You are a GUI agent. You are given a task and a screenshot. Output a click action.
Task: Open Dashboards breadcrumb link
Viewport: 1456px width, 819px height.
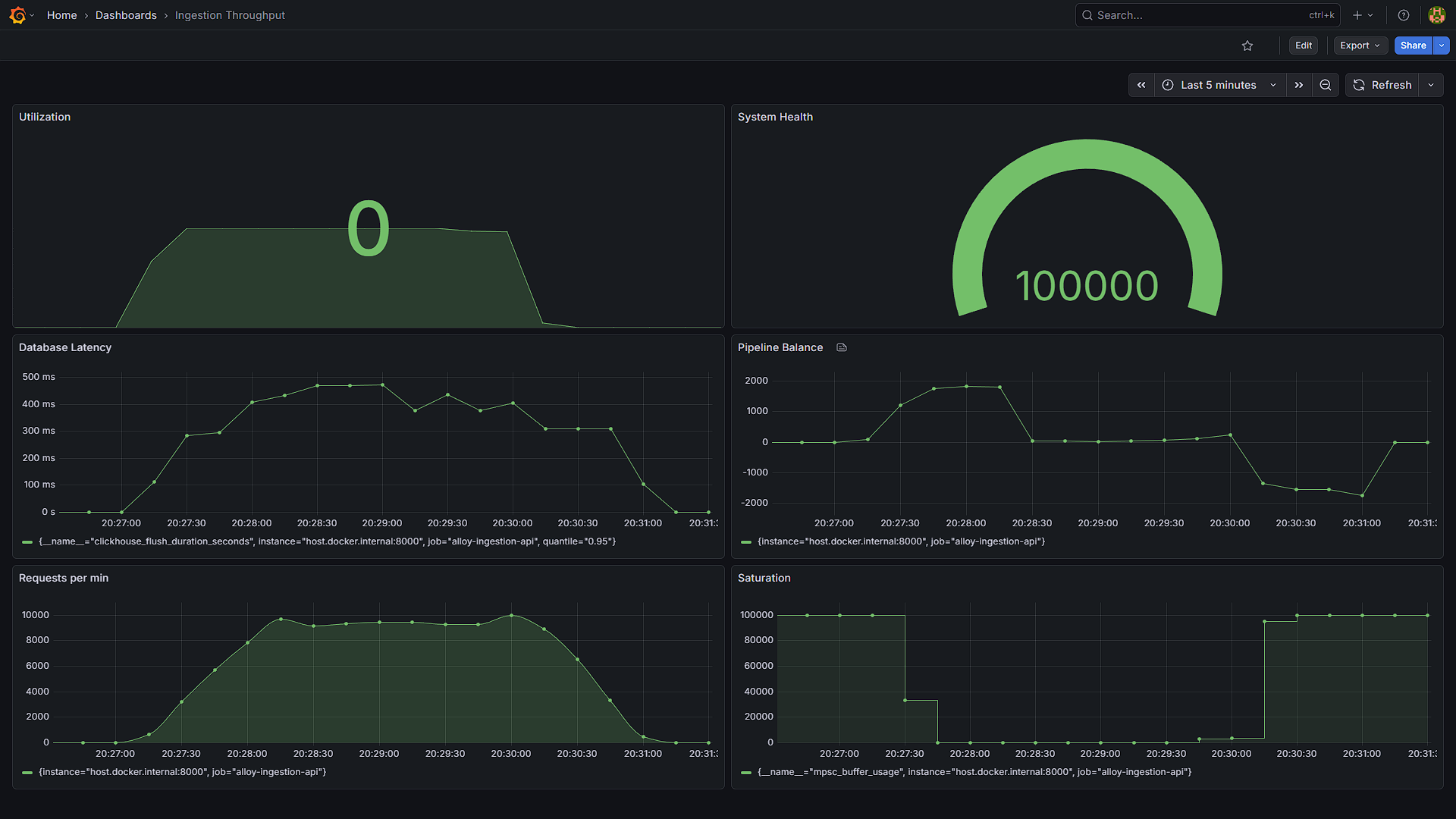coord(126,15)
